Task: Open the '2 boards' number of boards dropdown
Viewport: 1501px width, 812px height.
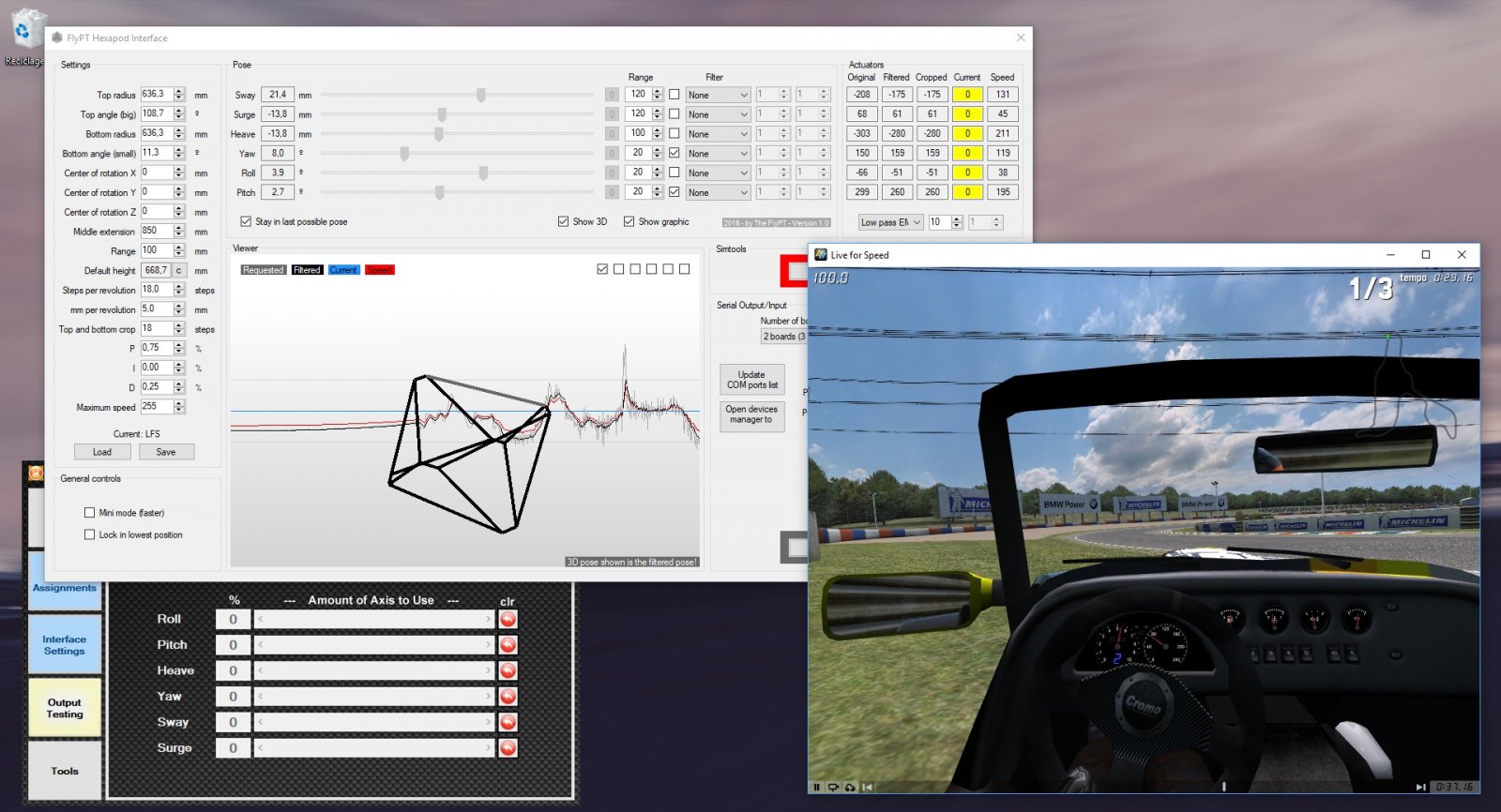Action: pyautogui.click(x=784, y=337)
